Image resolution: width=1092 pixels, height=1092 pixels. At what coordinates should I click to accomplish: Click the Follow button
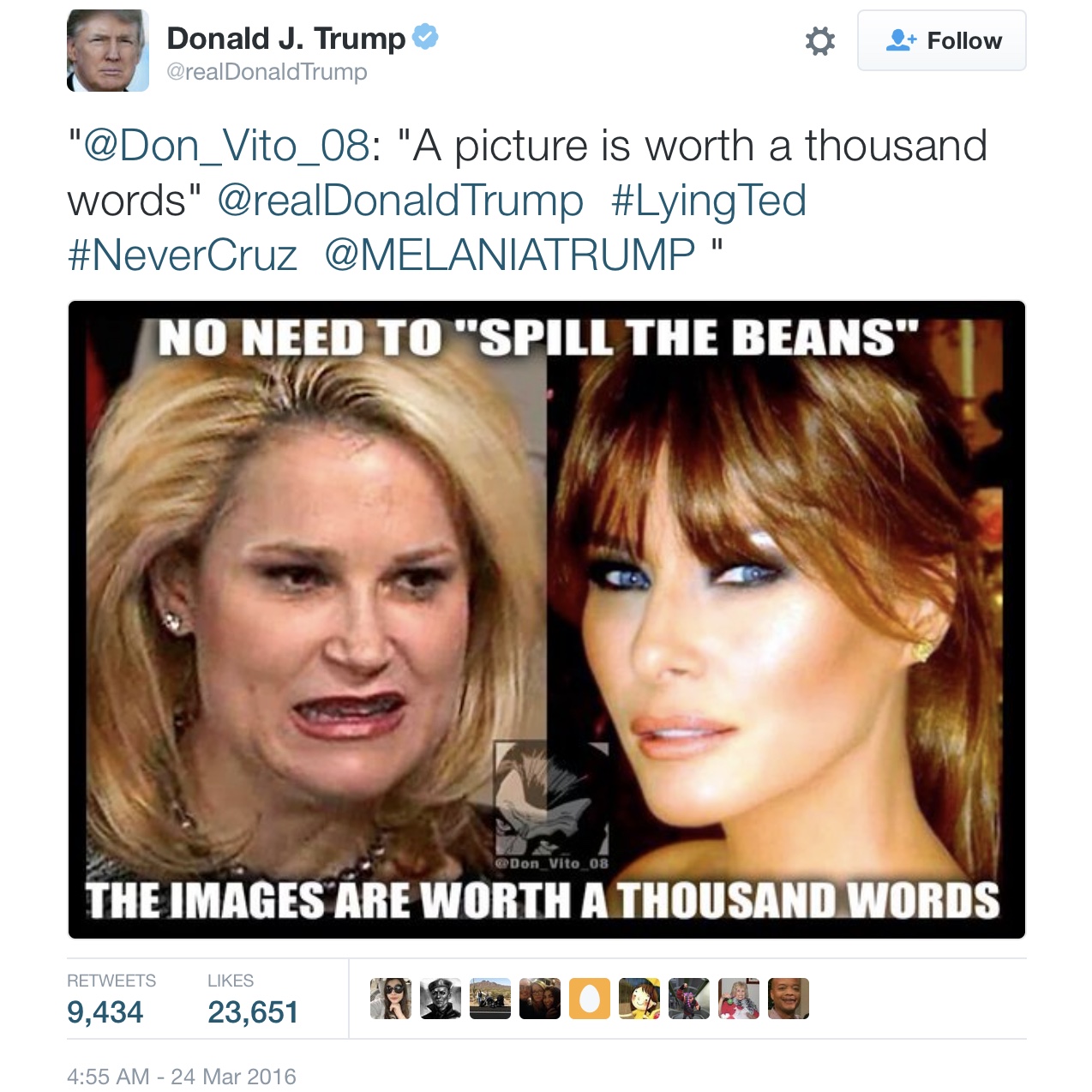point(941,40)
